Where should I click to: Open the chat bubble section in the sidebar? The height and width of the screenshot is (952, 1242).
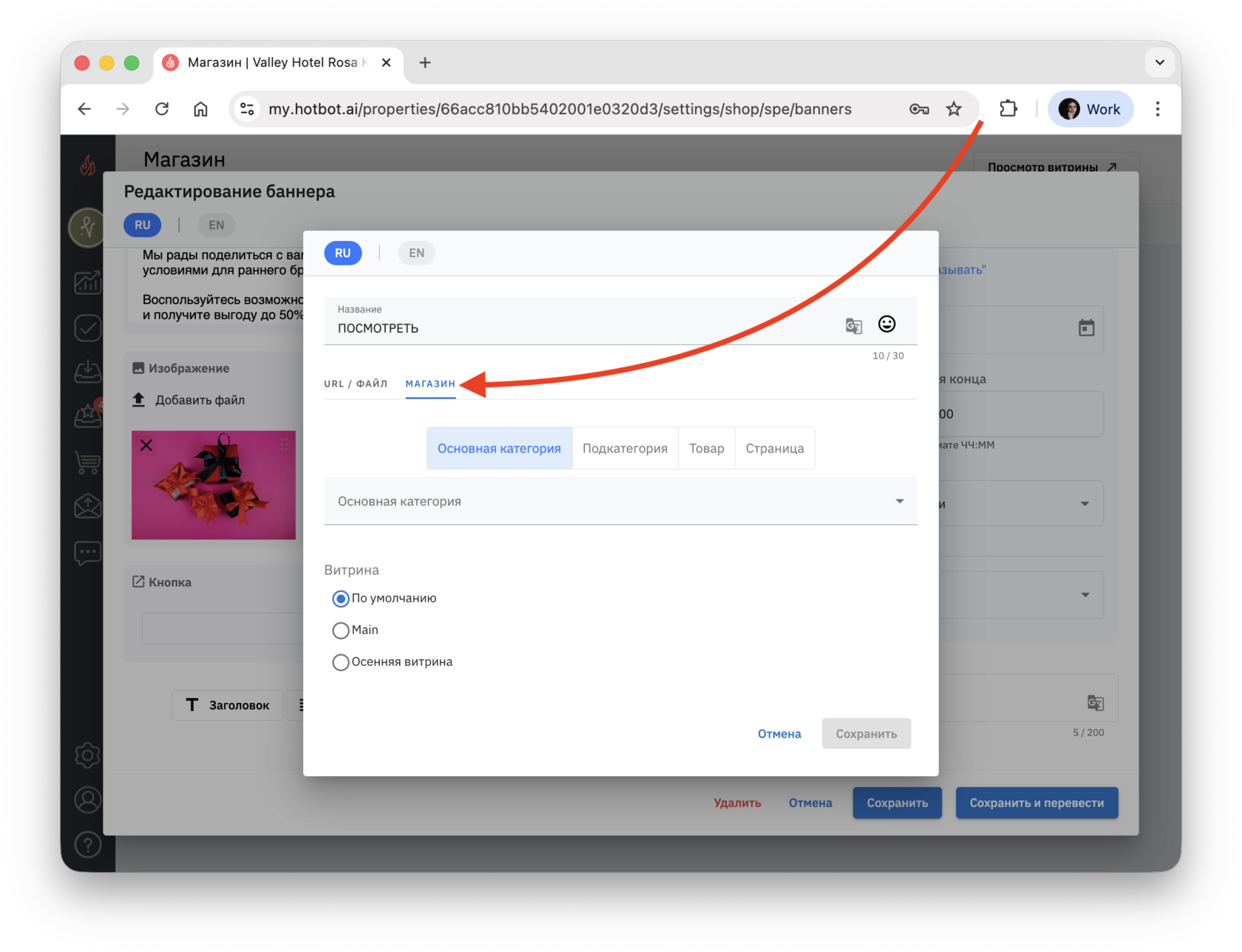point(88,552)
